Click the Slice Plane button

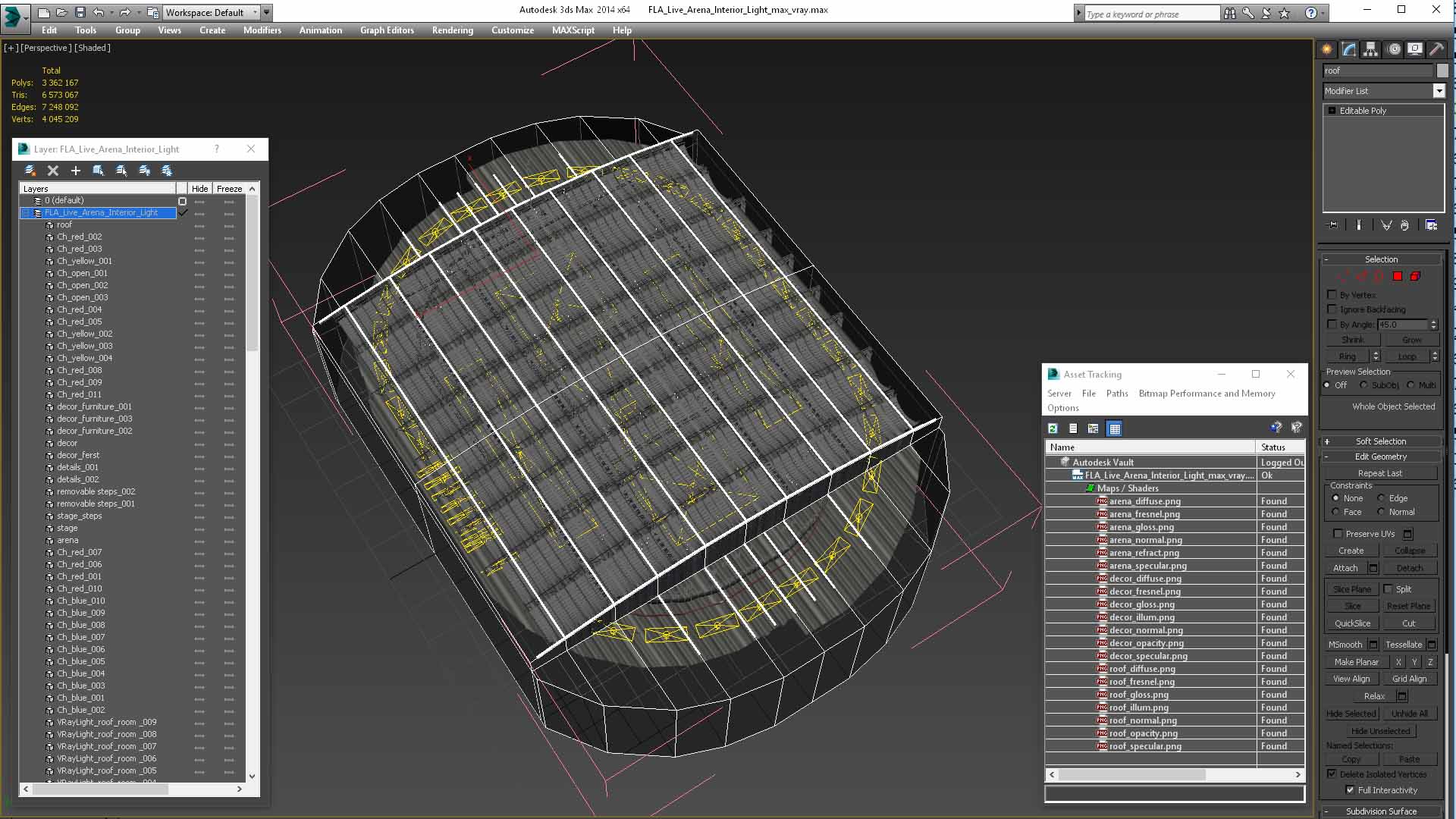1352,589
